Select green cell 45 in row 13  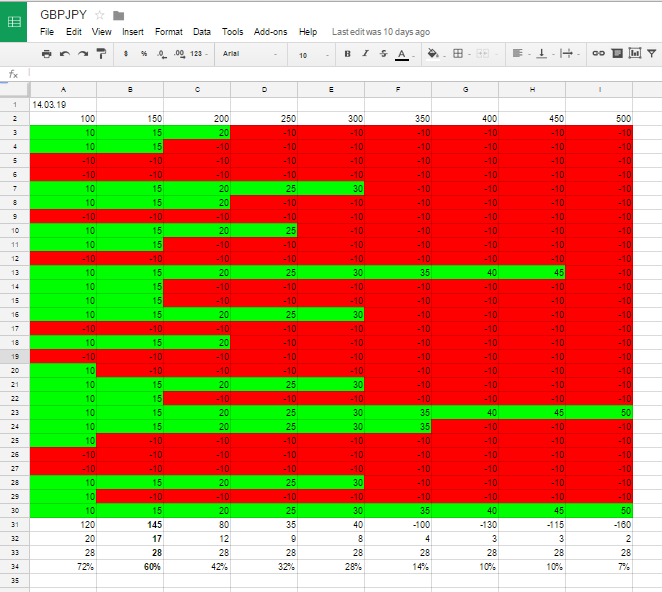click(532, 272)
